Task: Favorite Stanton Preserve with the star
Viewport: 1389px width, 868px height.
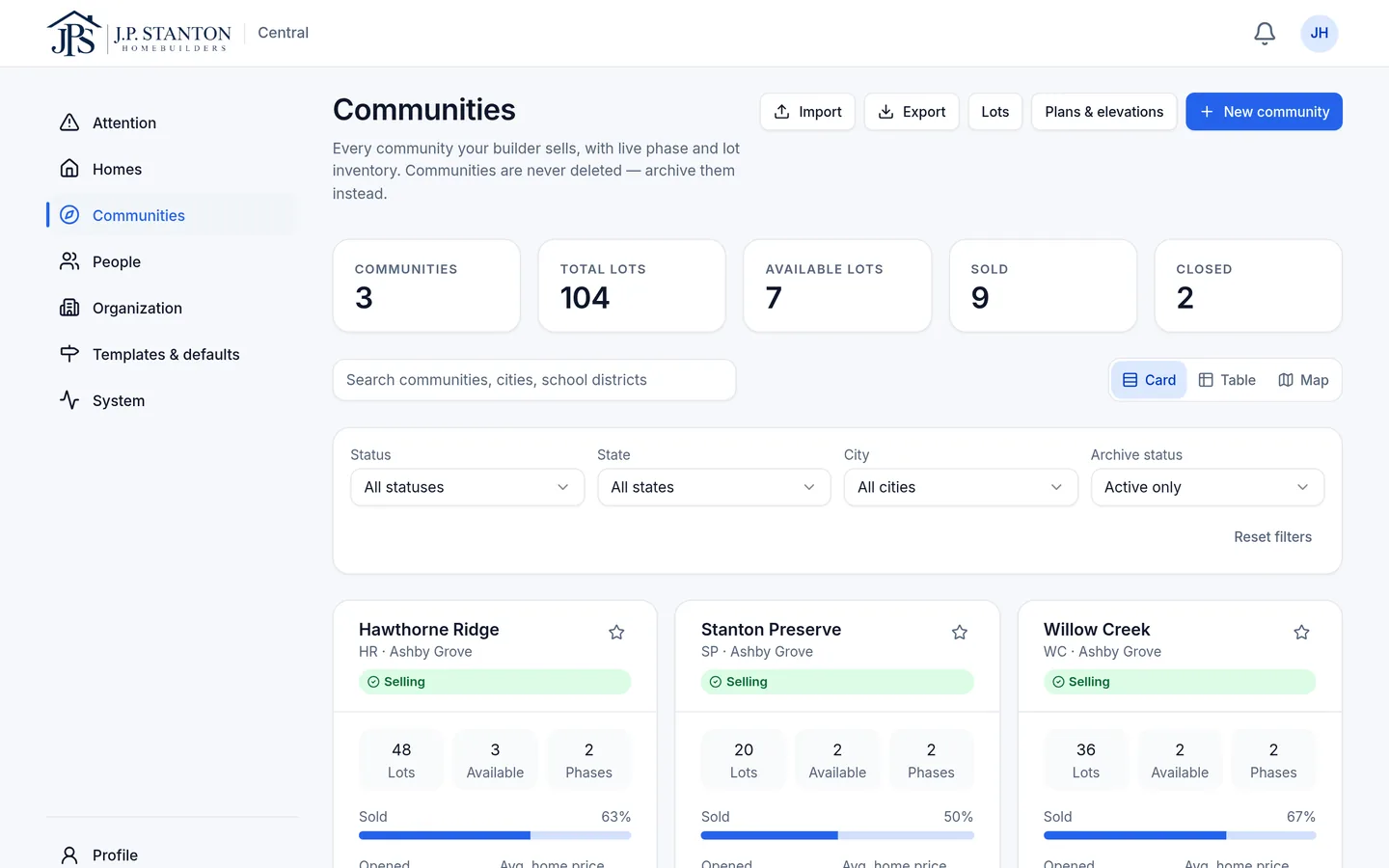Action: pyautogui.click(x=959, y=633)
